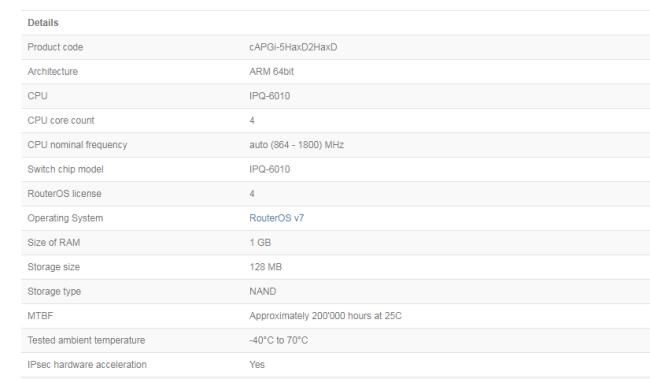Viewport: 650px width, 379px height.
Task: Click the CPU value IPQ-6010
Action: pos(269,96)
